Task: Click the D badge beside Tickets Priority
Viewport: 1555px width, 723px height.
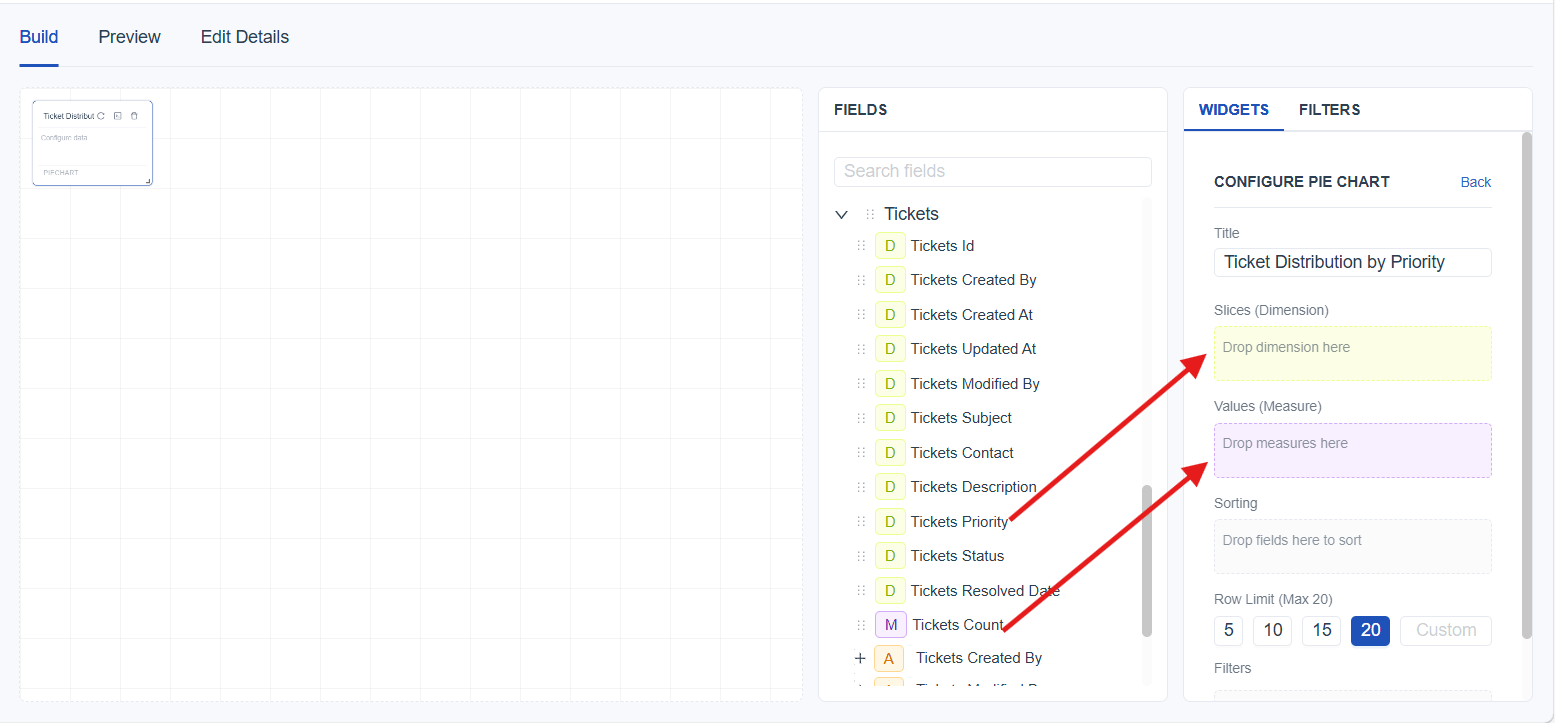Action: tap(889, 522)
